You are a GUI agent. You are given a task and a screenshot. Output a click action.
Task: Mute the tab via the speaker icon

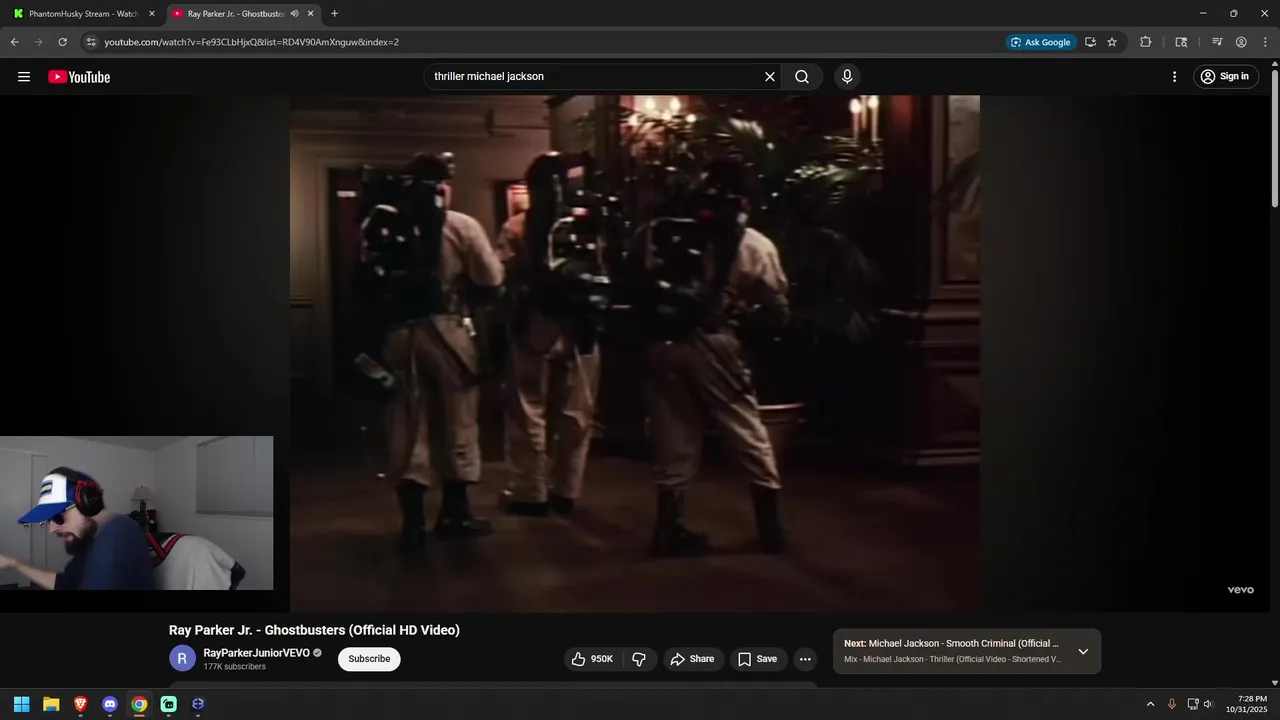[x=294, y=14]
